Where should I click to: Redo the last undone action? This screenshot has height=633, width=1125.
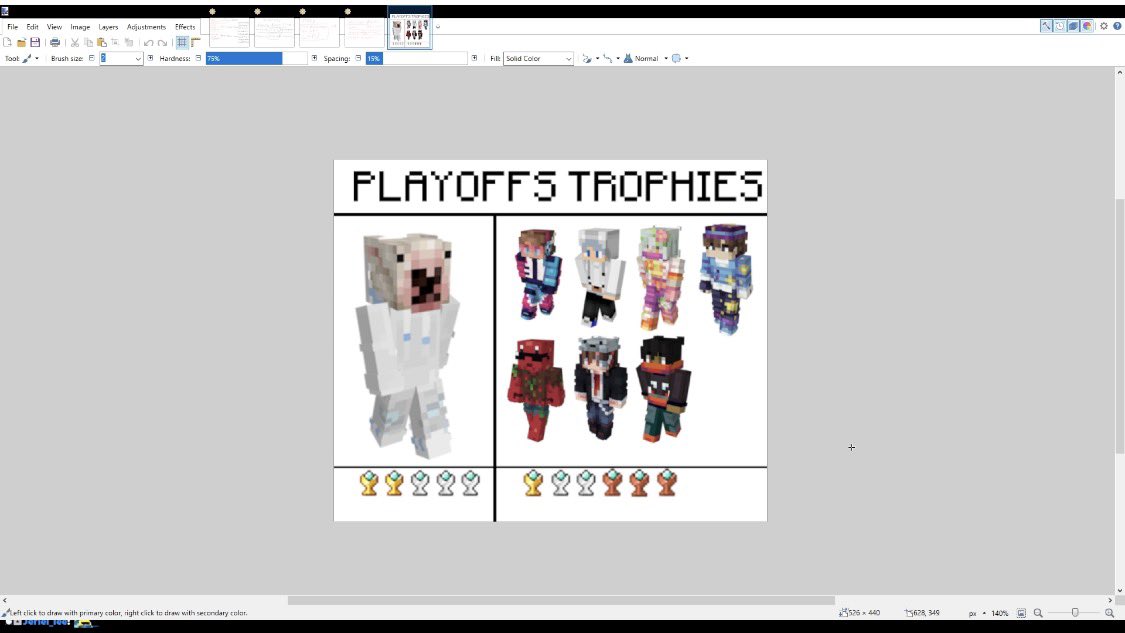(162, 42)
